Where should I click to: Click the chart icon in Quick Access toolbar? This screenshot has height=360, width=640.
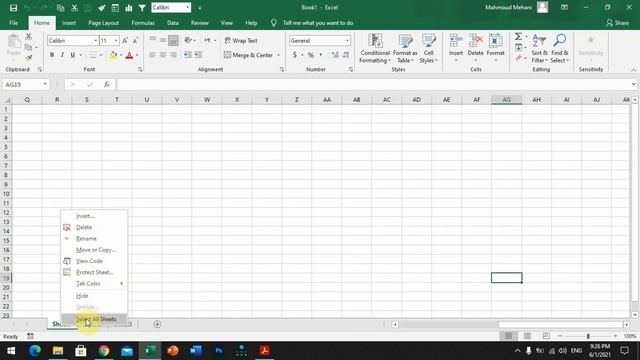click(x=129, y=8)
